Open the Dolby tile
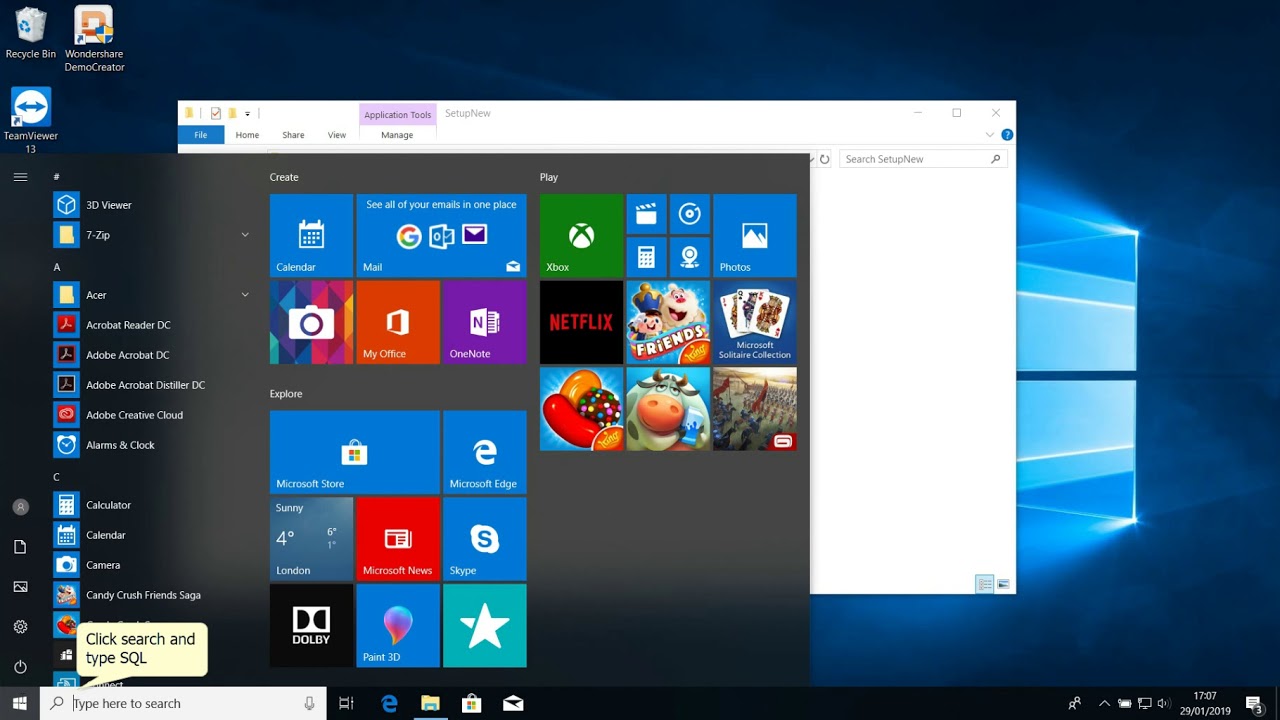The width and height of the screenshot is (1280, 720). tap(311, 626)
